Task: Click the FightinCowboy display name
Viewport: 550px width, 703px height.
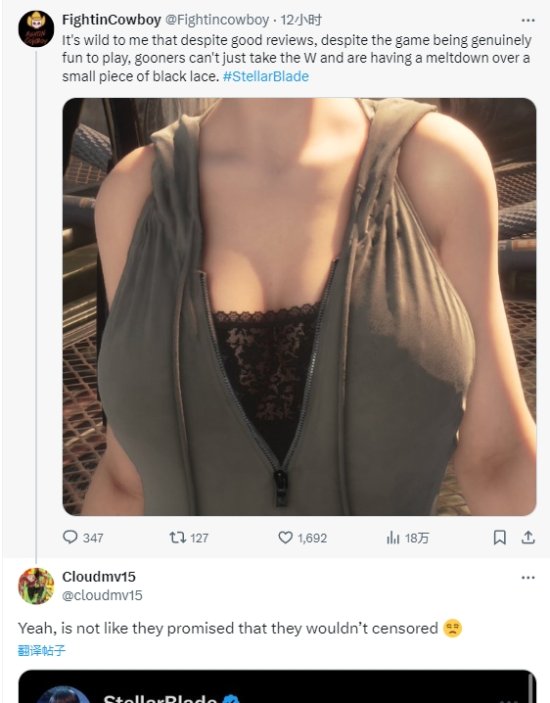Action: coord(112,20)
